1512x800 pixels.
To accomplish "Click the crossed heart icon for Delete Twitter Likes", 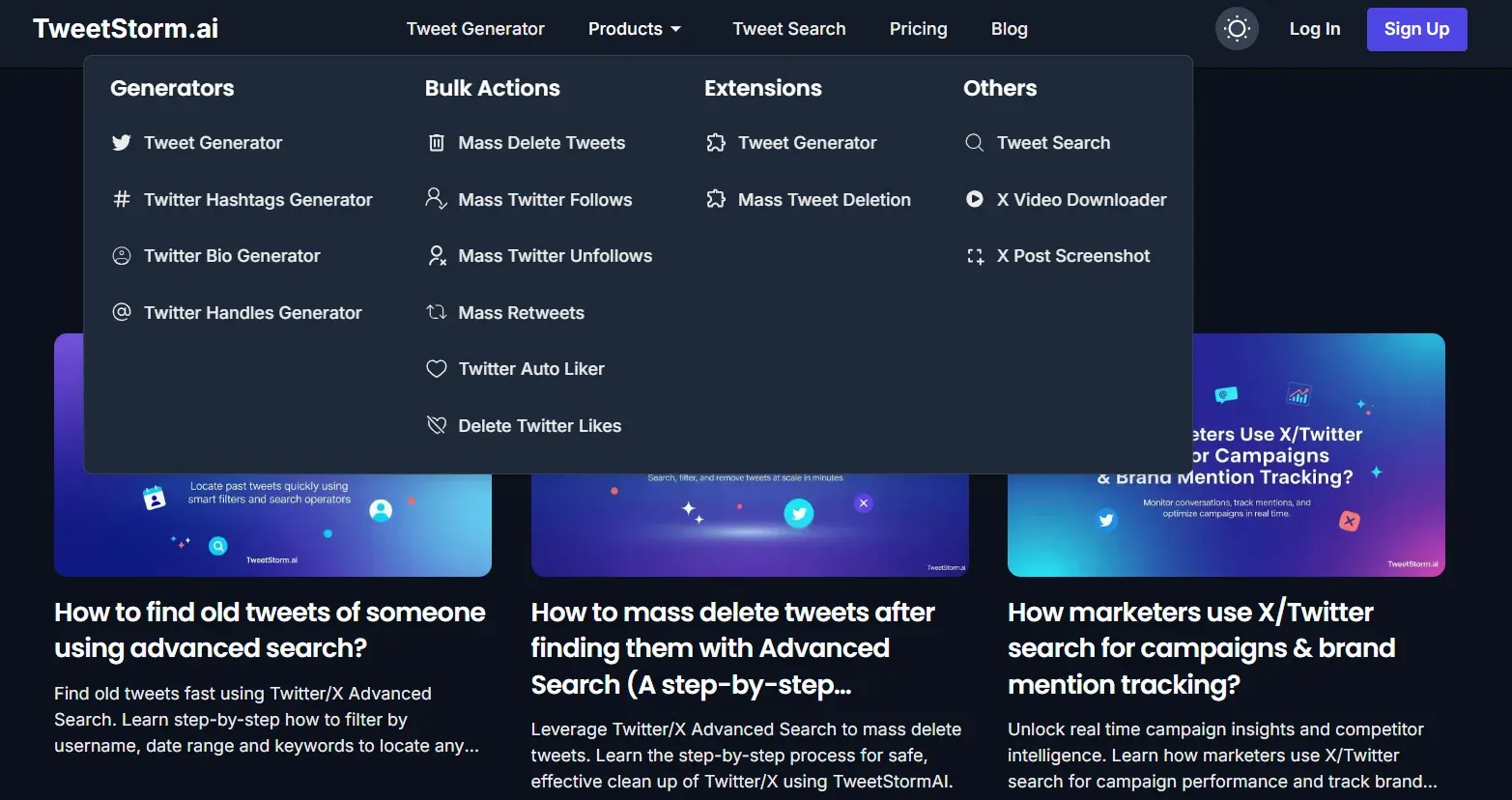I will point(437,425).
